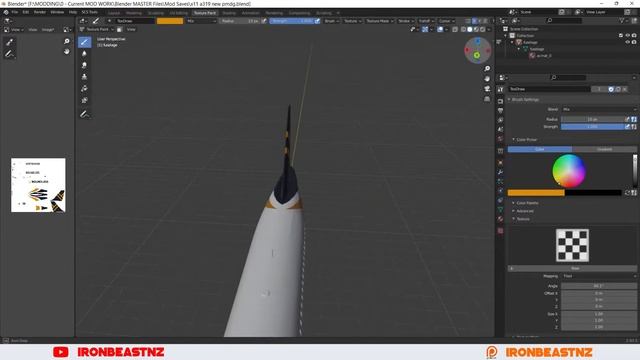Switch perspective/orthographic grid gizmo
This screenshot has width=640, height=360.
coord(487,99)
